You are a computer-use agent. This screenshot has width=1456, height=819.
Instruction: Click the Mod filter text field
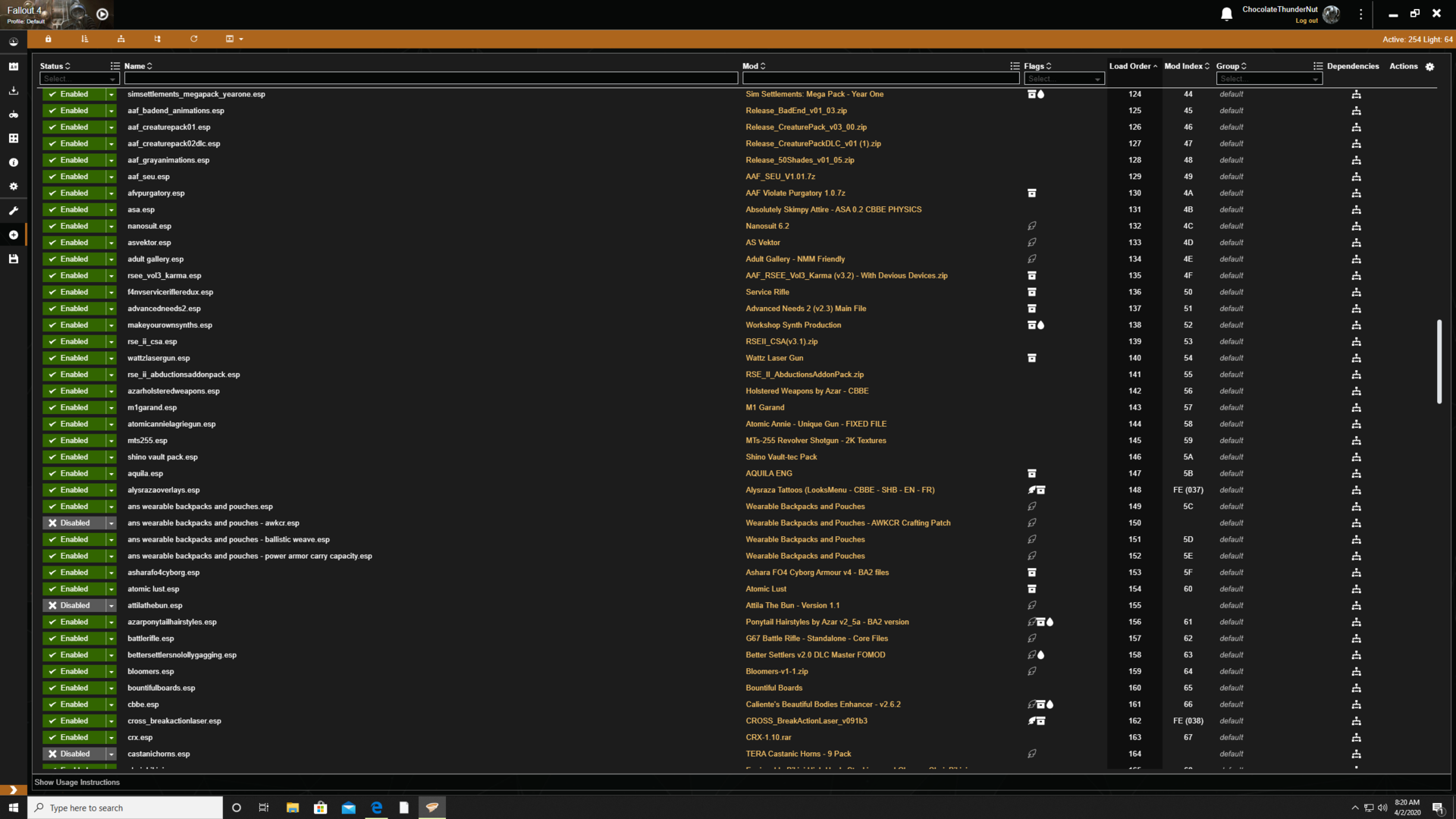880,79
